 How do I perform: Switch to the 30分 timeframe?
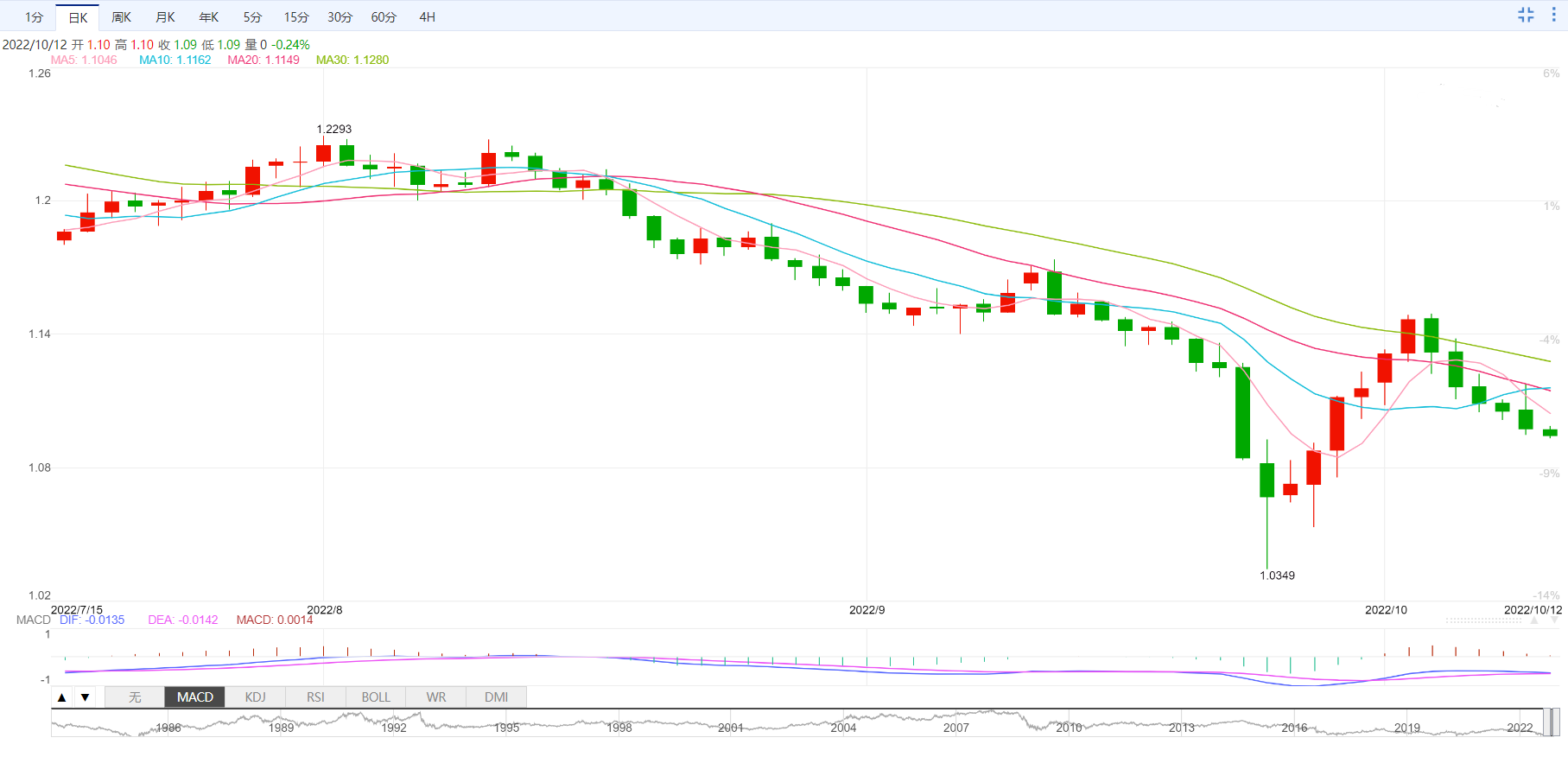point(340,17)
